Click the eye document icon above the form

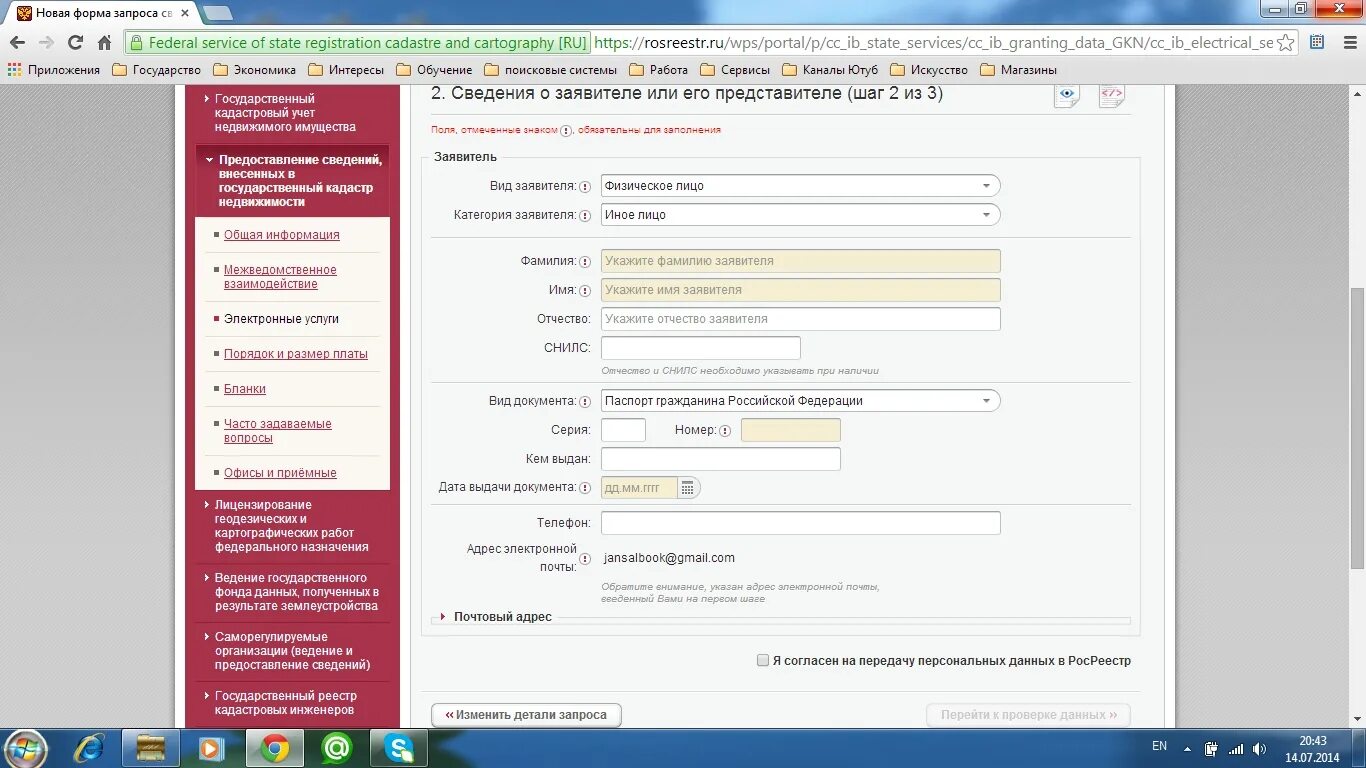(1067, 96)
